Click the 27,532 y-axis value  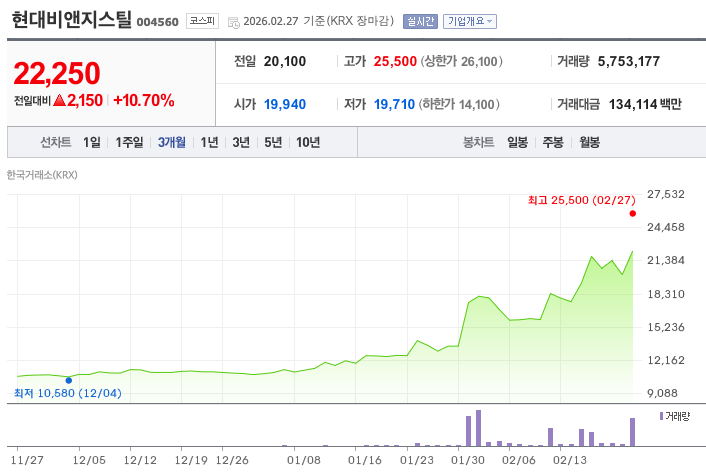click(x=665, y=194)
